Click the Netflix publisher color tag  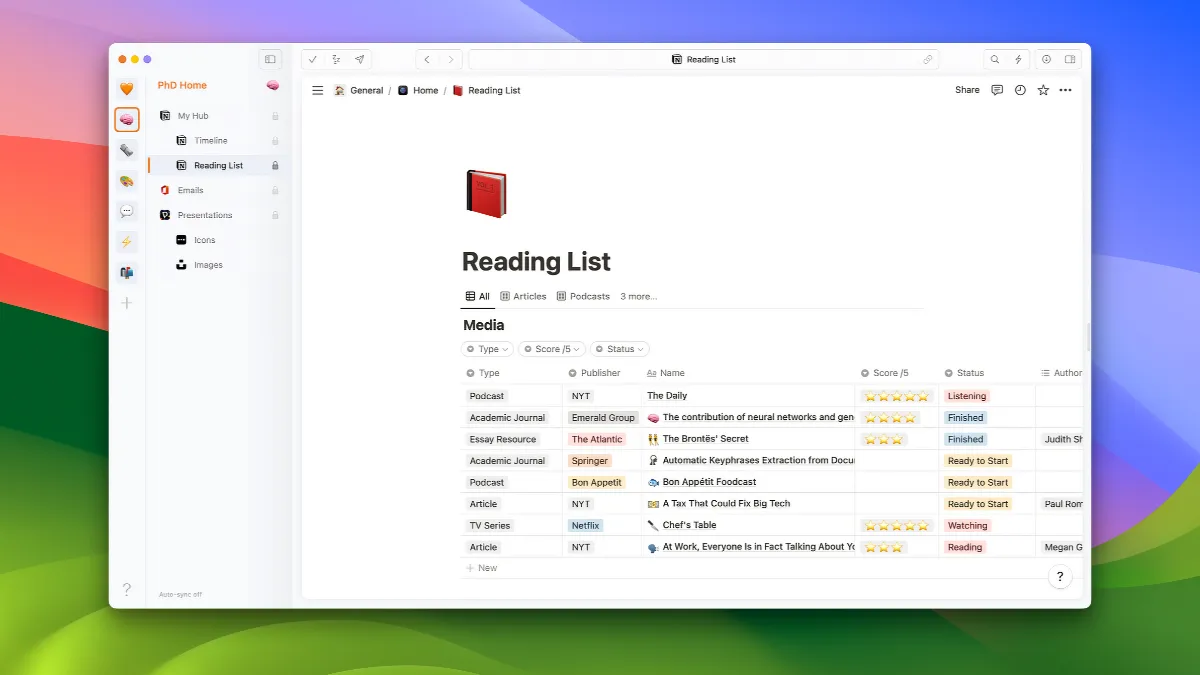point(585,525)
